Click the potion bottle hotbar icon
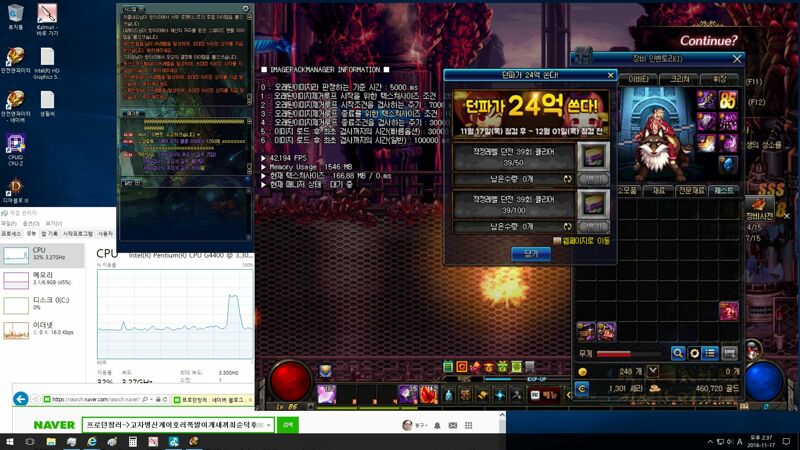The width and height of the screenshot is (800, 450). pos(448,394)
